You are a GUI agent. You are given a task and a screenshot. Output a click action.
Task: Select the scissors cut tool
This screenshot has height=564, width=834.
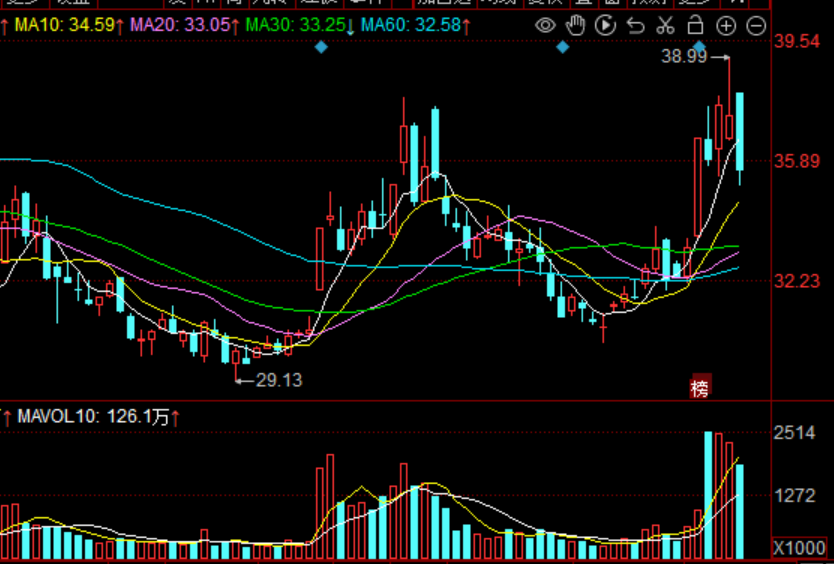(x=665, y=26)
